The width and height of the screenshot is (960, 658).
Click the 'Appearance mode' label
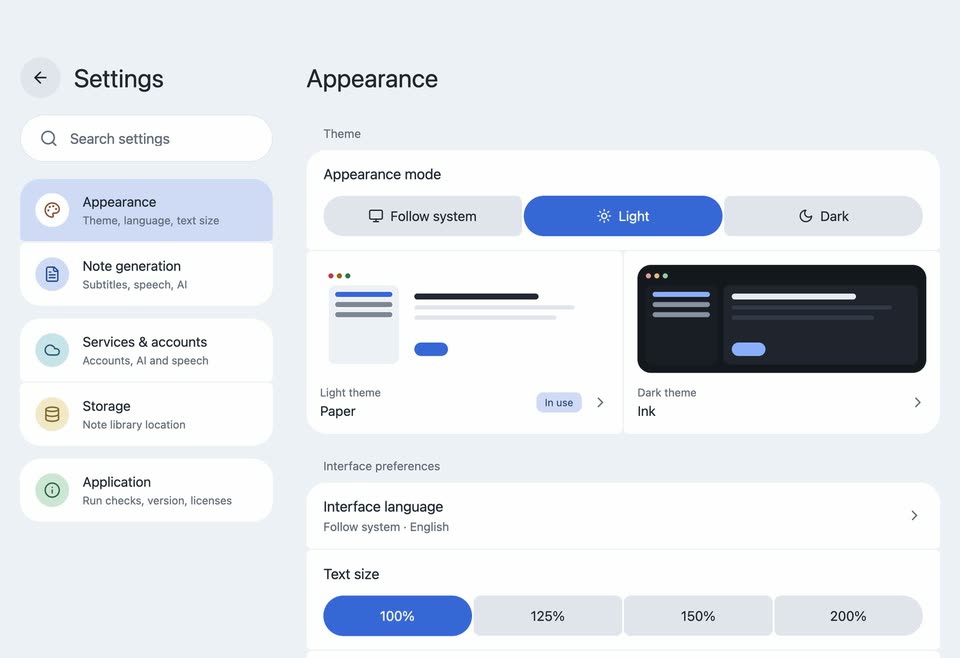tap(382, 174)
